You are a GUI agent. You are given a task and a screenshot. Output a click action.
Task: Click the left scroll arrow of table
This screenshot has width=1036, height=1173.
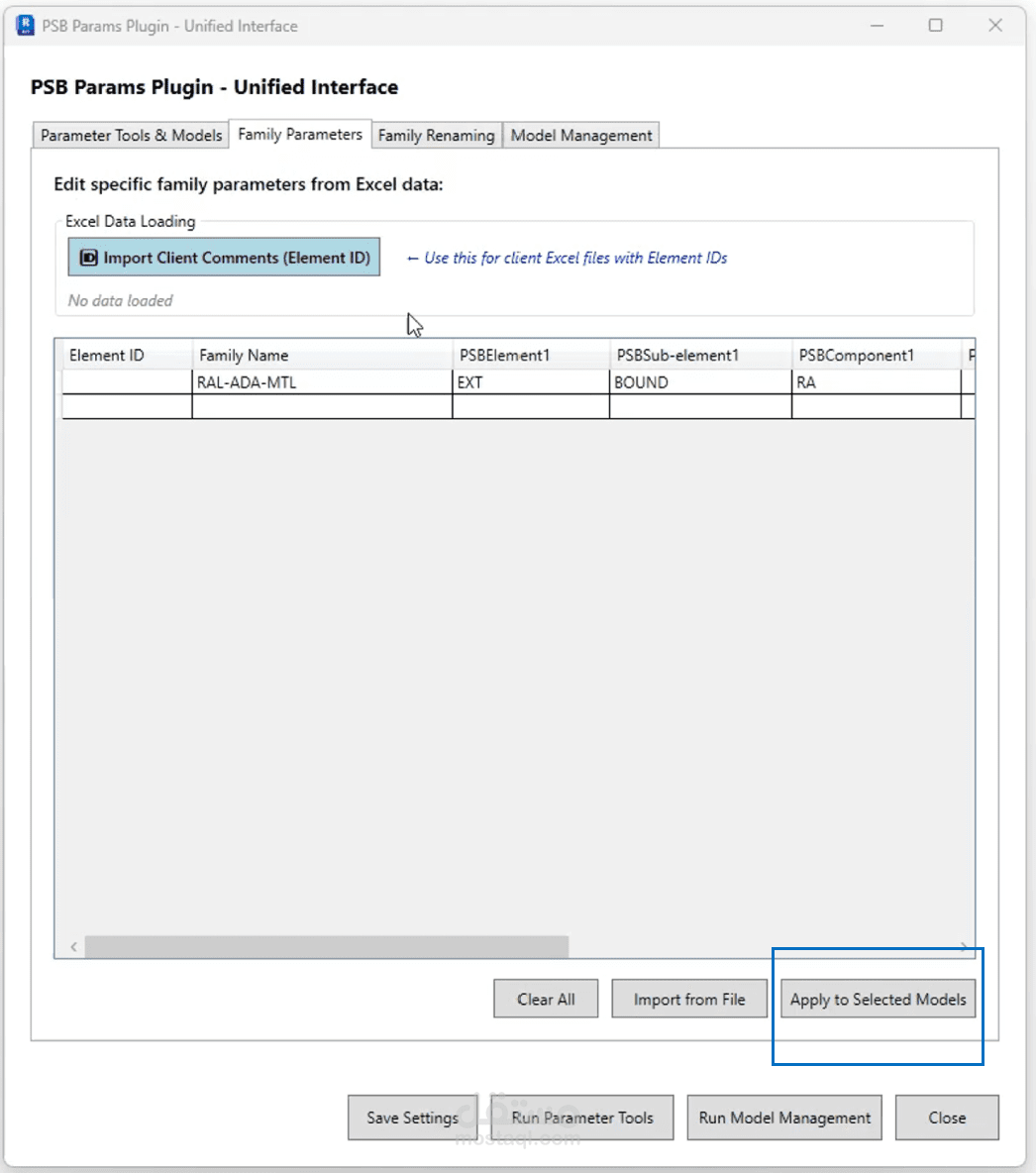click(x=73, y=946)
